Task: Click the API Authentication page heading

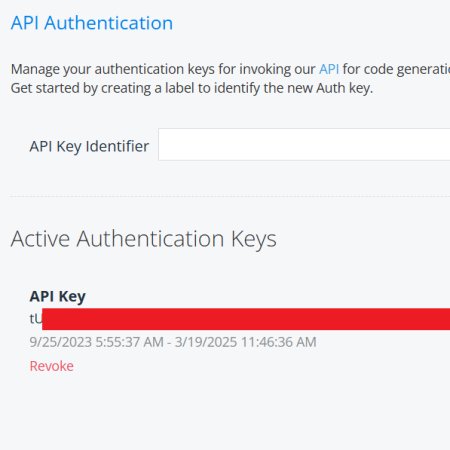Action: coord(92,23)
